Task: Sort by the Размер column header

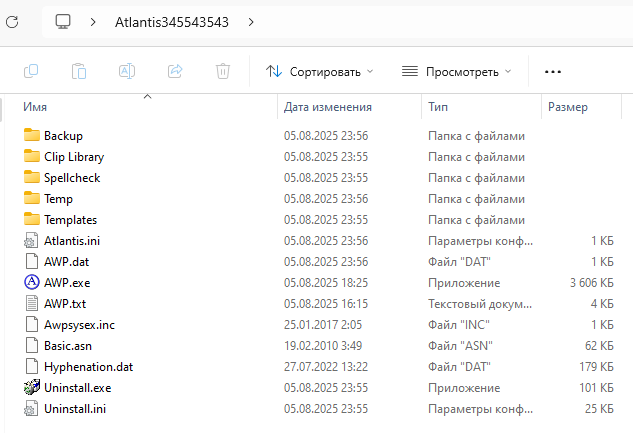Action: 568,107
